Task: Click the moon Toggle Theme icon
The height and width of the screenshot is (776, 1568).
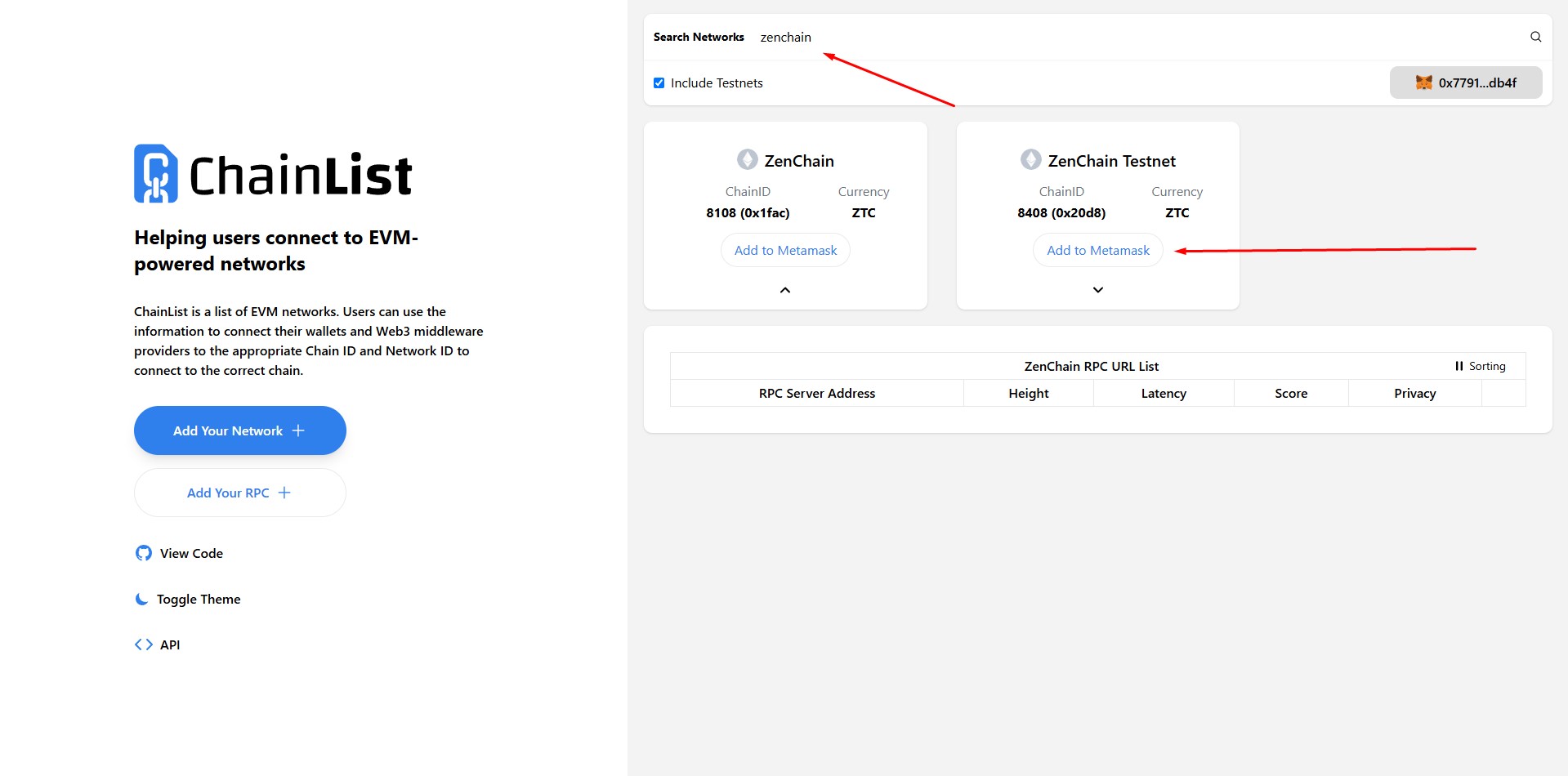Action: tap(142, 599)
